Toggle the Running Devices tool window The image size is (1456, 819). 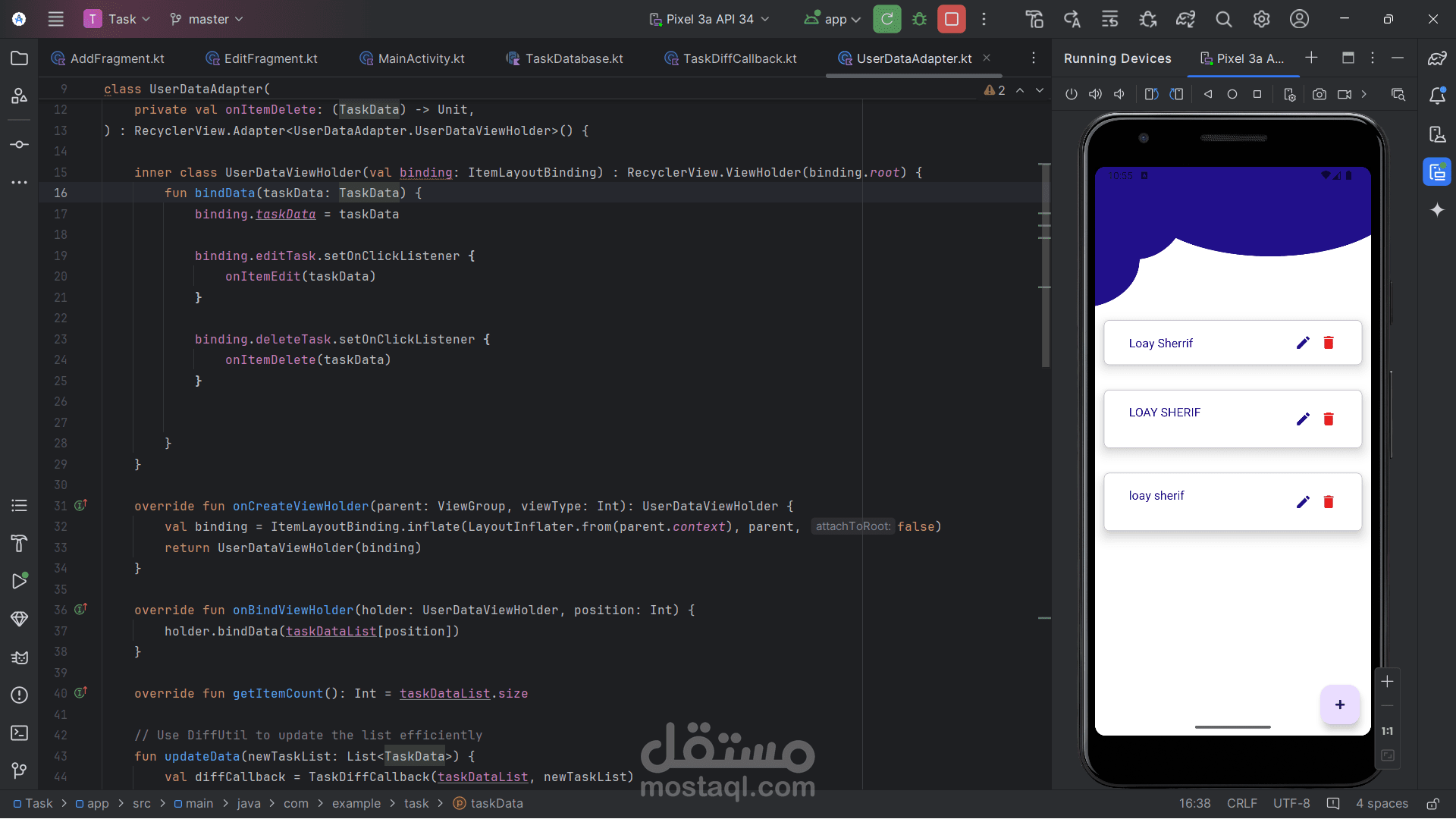[x=1436, y=172]
